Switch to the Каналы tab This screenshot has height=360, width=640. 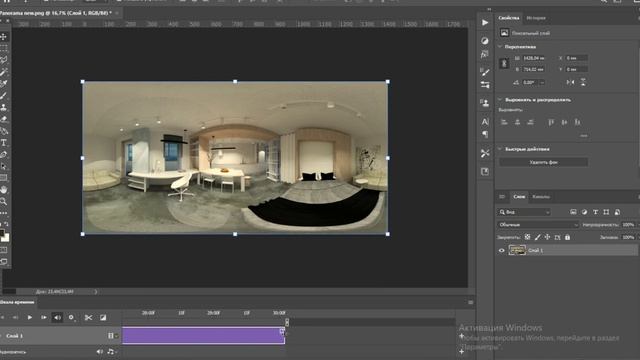pyautogui.click(x=541, y=197)
